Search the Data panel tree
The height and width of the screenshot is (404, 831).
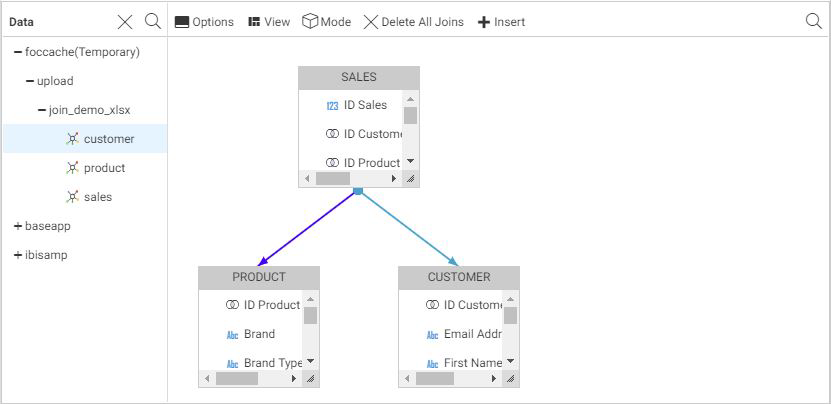pyautogui.click(x=152, y=21)
